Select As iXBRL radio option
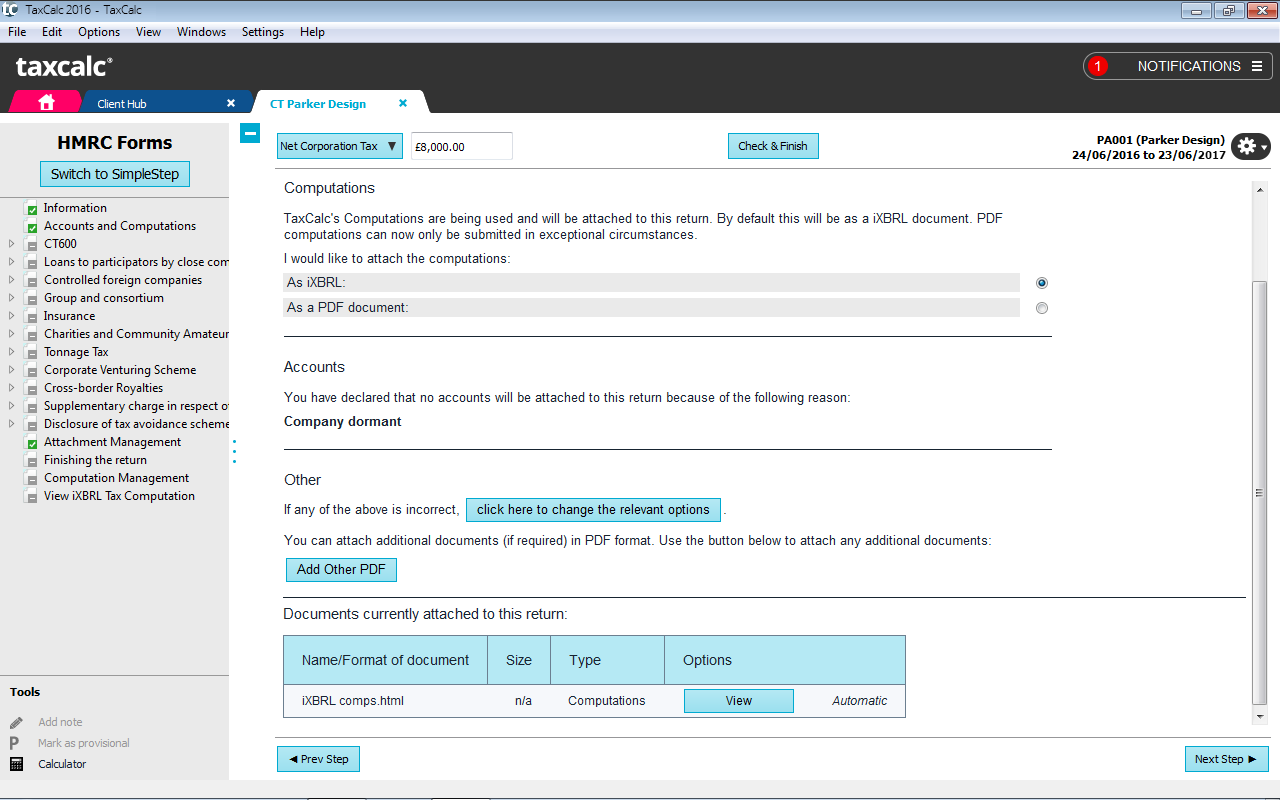The height and width of the screenshot is (800, 1280). click(1042, 283)
